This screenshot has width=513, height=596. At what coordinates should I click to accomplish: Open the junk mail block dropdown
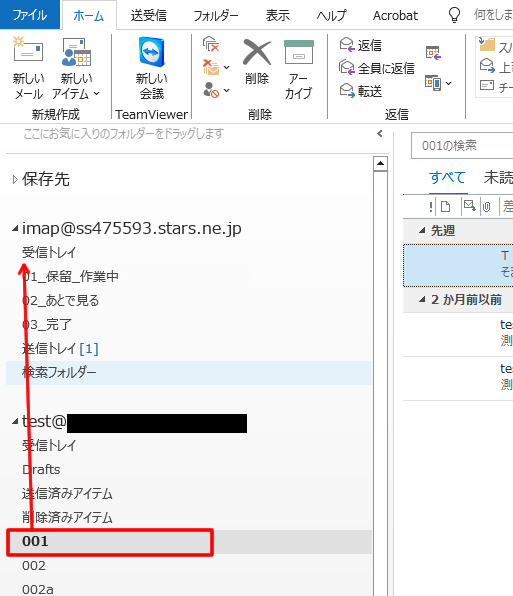[x=216, y=90]
